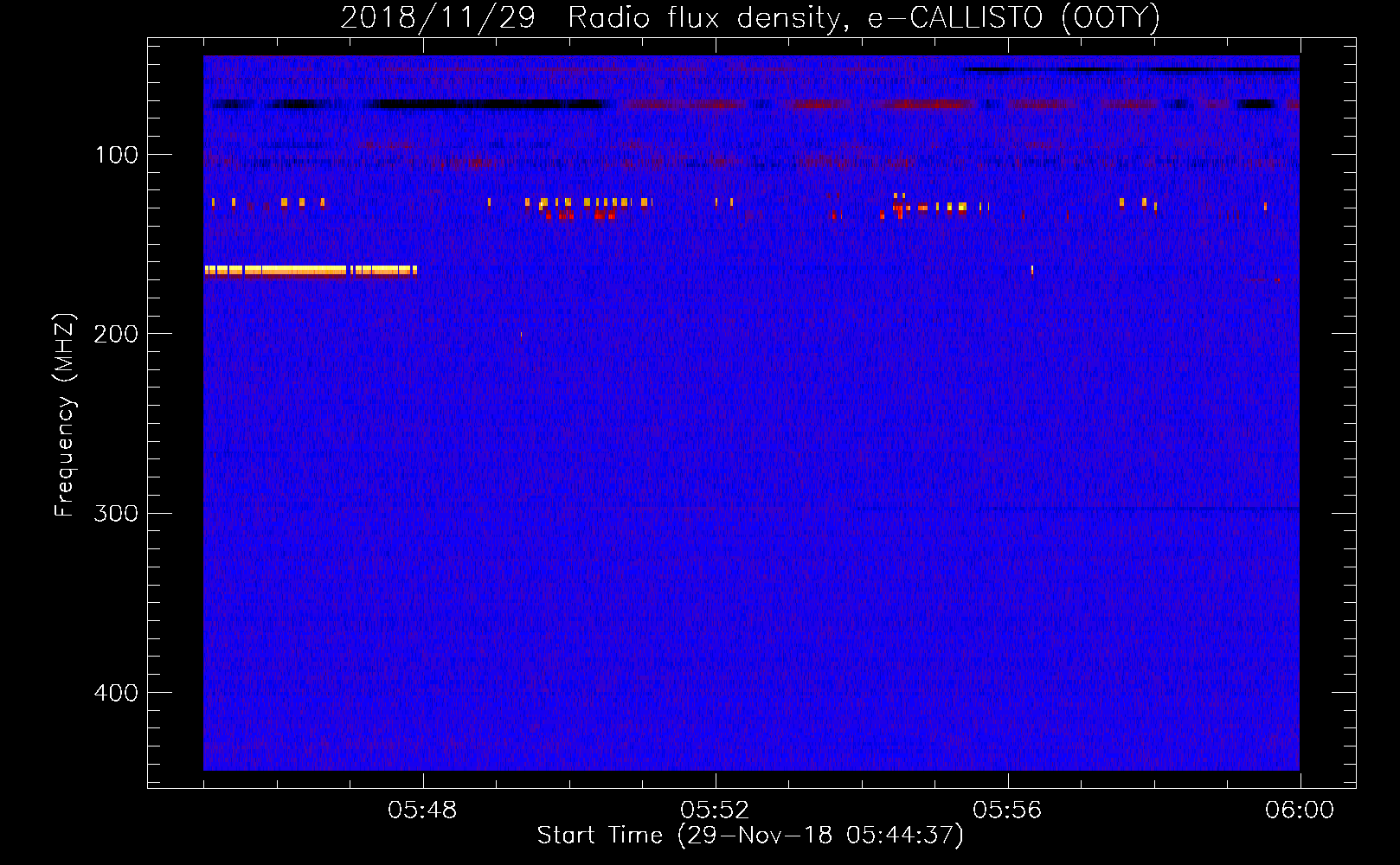Click the 06:00 time tick label
1400x865 pixels.
[x=1300, y=811]
